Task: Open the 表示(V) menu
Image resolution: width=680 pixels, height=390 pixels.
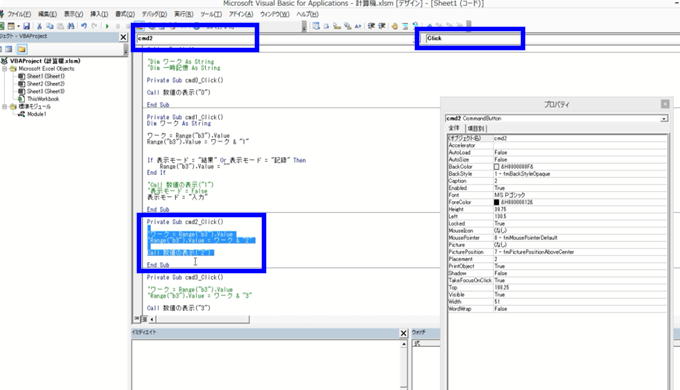Action: tap(73, 14)
